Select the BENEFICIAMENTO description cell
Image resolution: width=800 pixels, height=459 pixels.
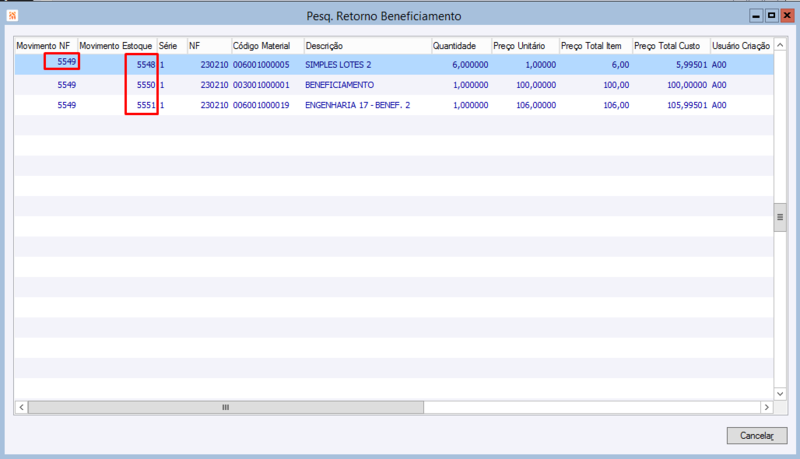339,85
